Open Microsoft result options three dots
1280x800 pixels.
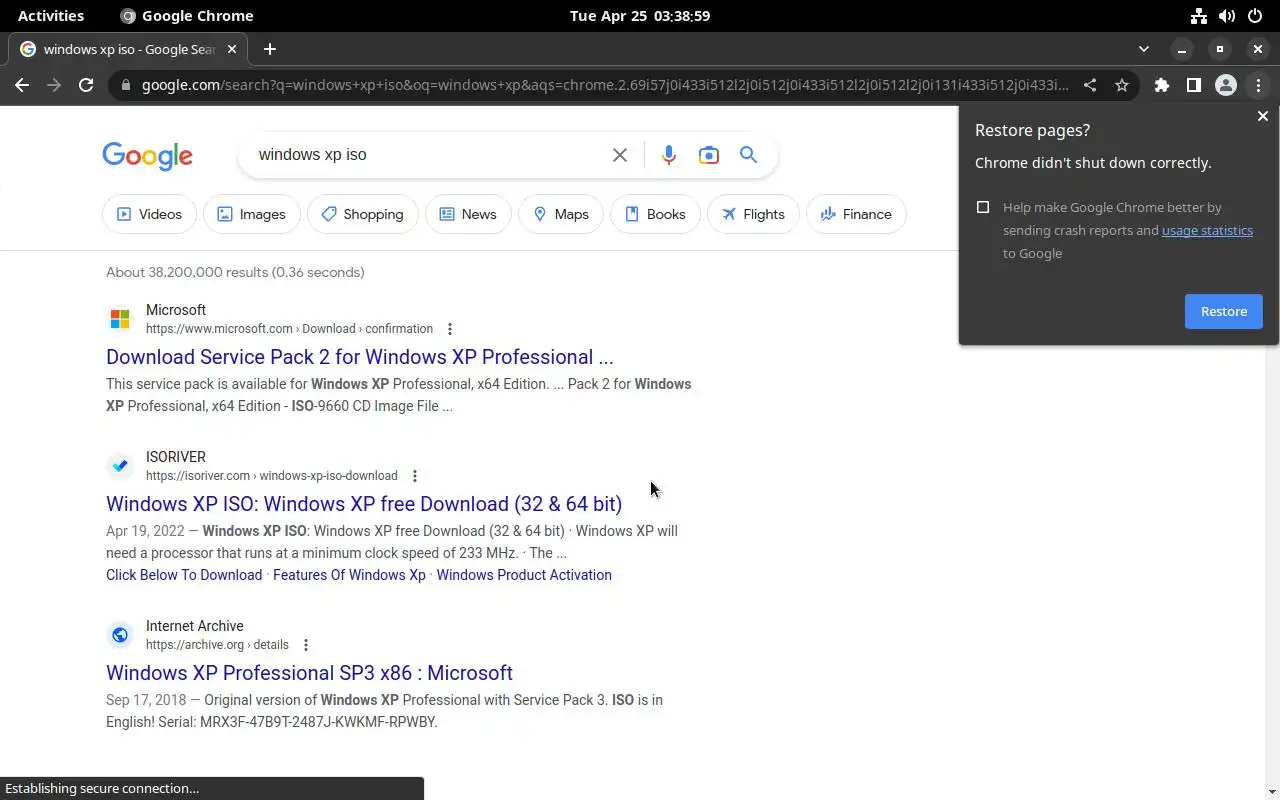(450, 329)
